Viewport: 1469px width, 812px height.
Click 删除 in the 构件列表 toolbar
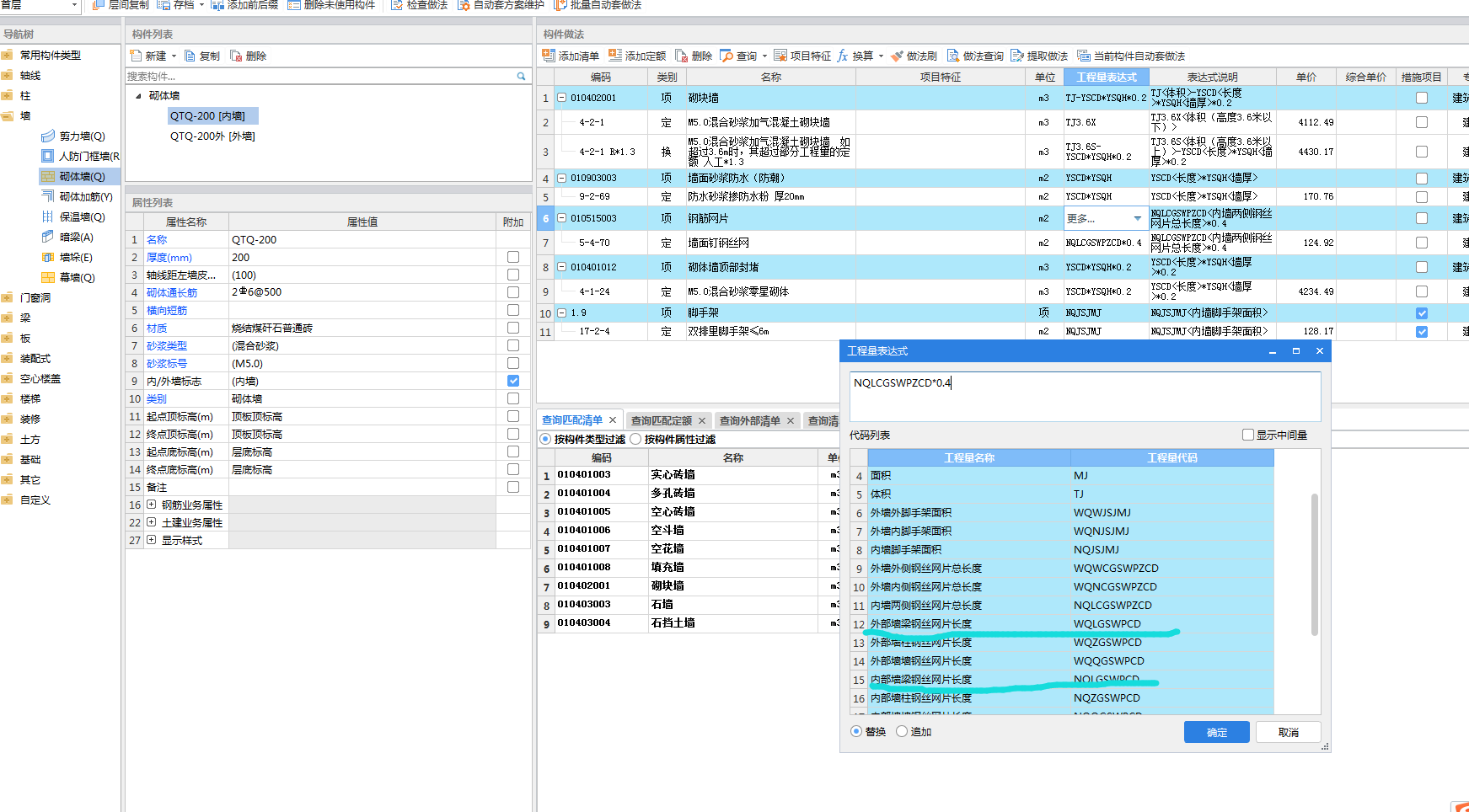tap(249, 56)
